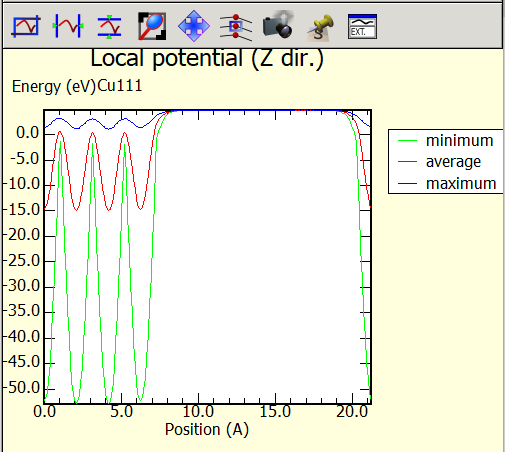Activate the blue four-arrow pan tool
The image size is (505, 452).
pyautogui.click(x=194, y=26)
